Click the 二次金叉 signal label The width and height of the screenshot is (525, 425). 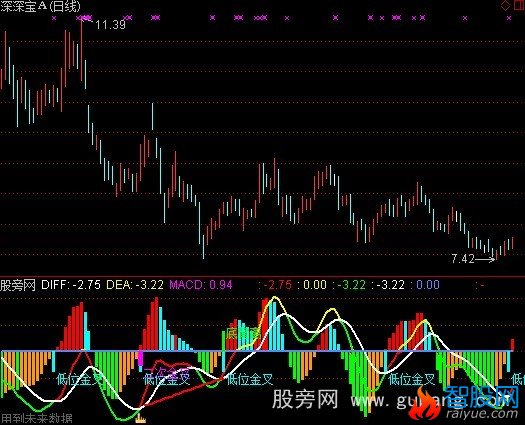click(x=166, y=373)
